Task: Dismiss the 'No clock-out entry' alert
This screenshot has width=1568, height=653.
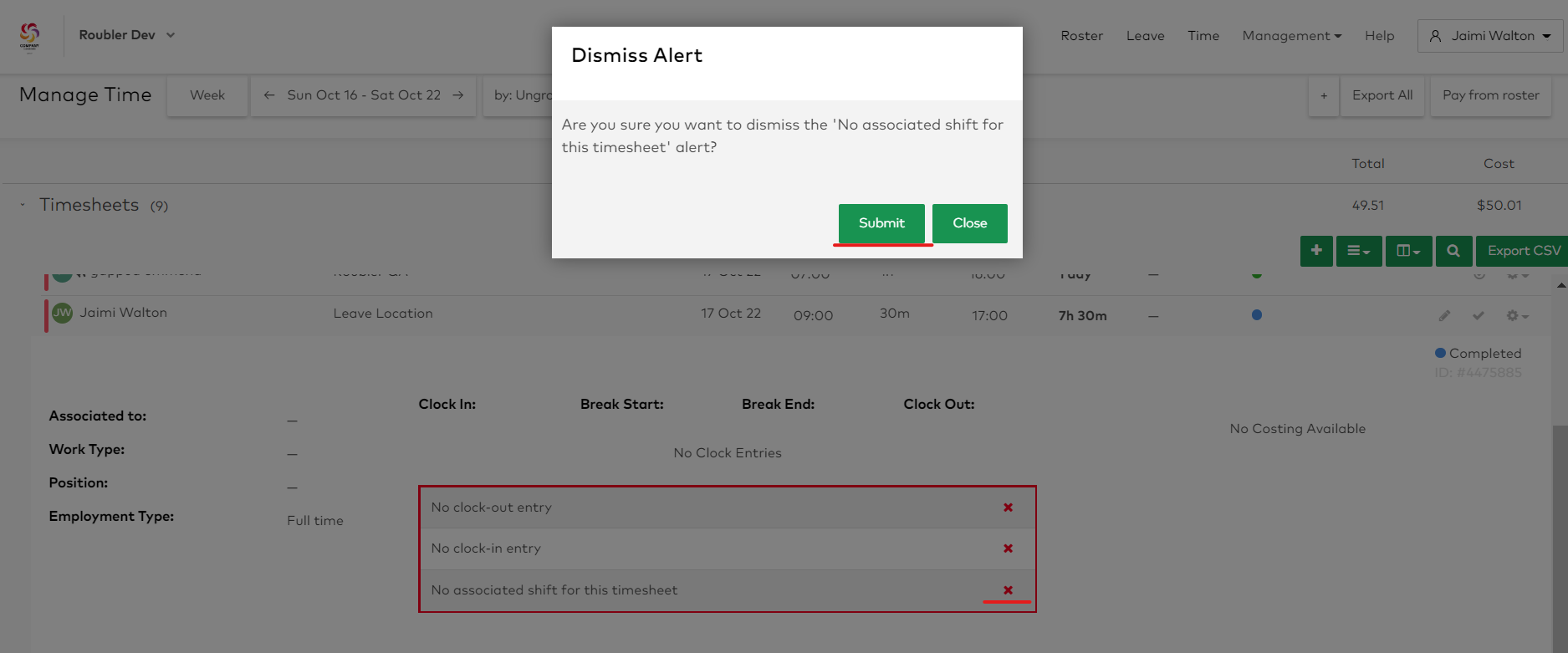Action: (1008, 508)
